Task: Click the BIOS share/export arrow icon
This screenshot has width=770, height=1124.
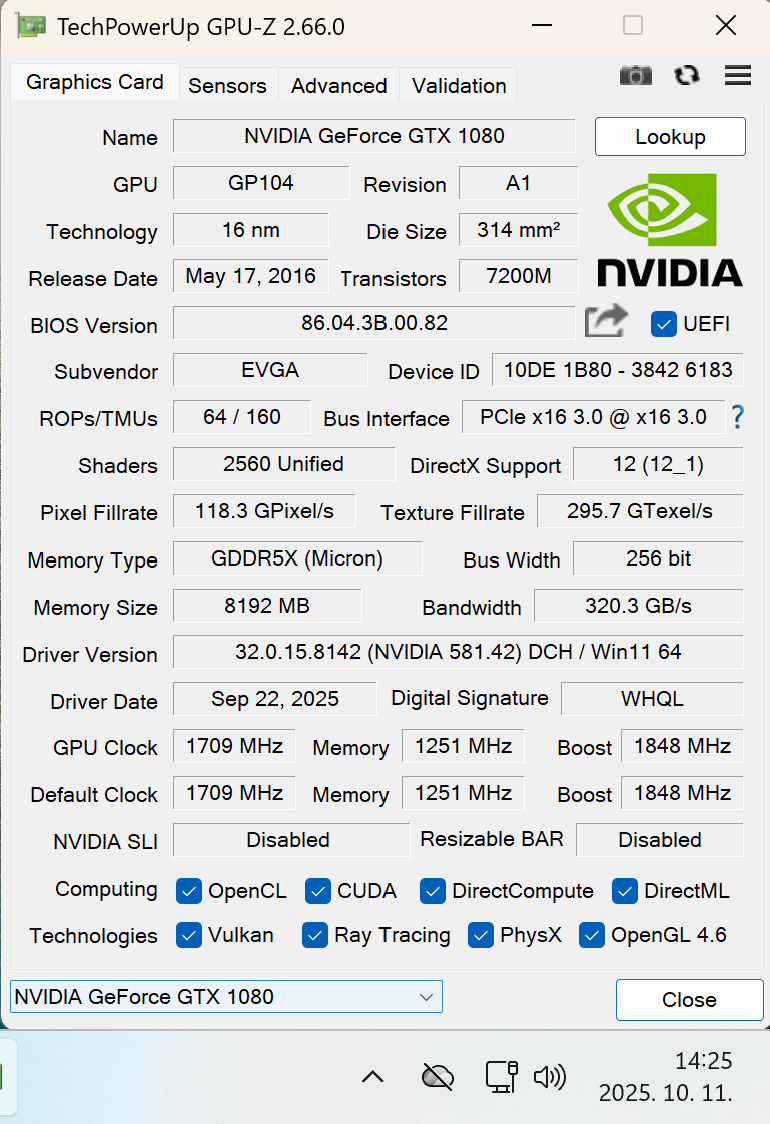Action: (606, 322)
